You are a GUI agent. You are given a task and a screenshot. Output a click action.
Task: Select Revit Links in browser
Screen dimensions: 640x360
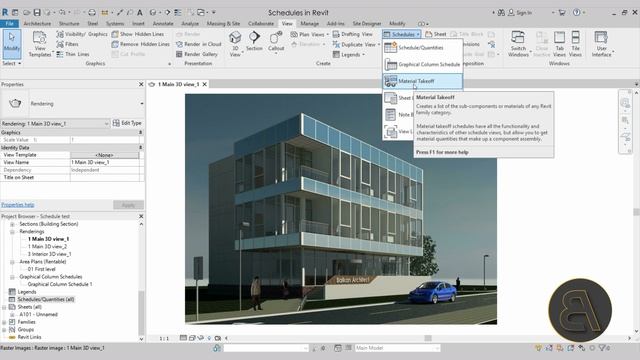pos(29,337)
